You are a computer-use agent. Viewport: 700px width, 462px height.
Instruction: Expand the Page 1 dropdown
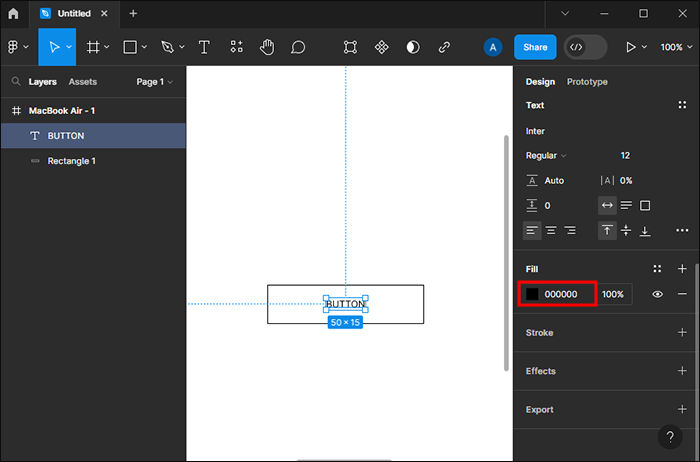154,82
